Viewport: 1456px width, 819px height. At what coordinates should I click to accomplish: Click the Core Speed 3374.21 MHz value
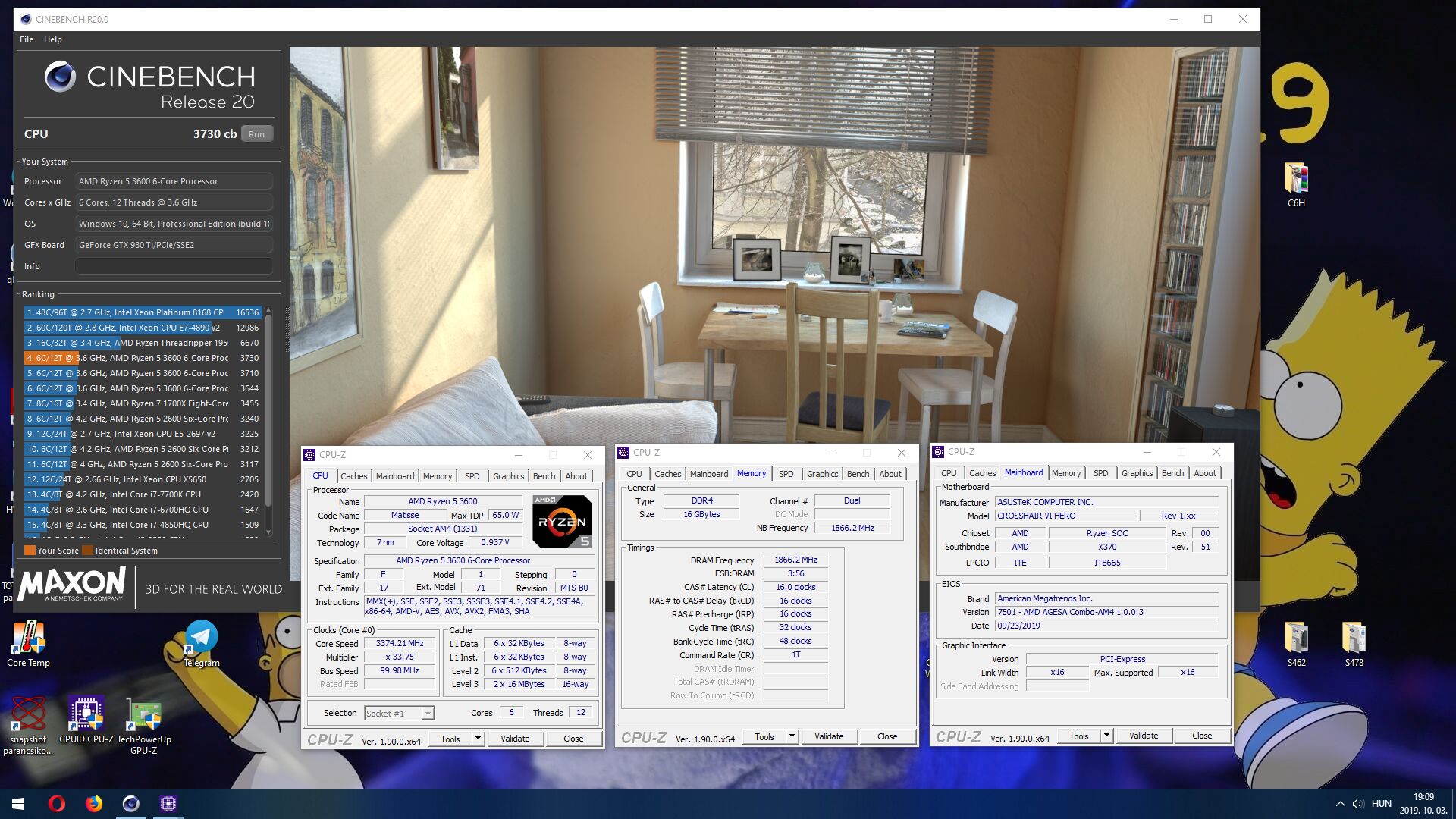pyautogui.click(x=400, y=643)
